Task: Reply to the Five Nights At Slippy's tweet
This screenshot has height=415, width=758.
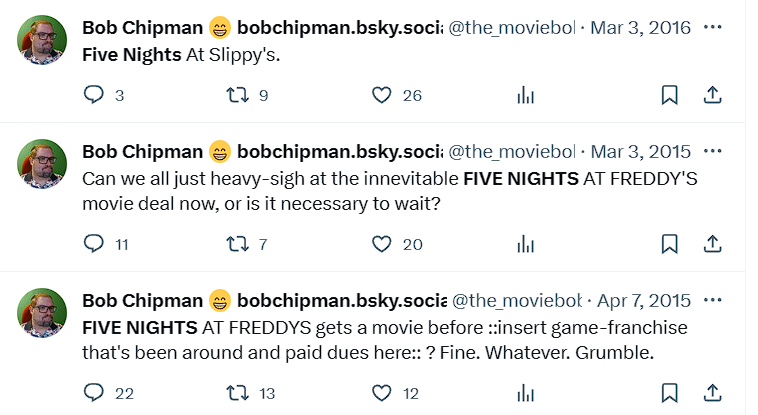Action: [x=93, y=95]
